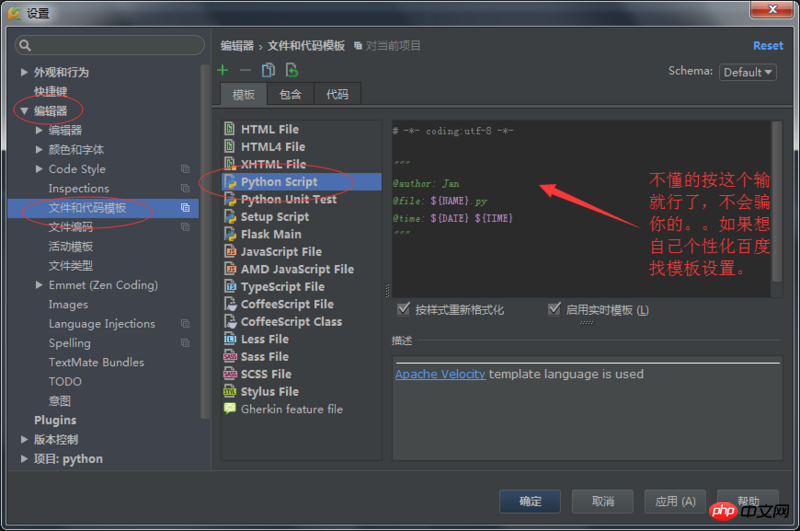Switch to the 模板 tab
Image resolution: width=800 pixels, height=531 pixels.
tap(243, 94)
